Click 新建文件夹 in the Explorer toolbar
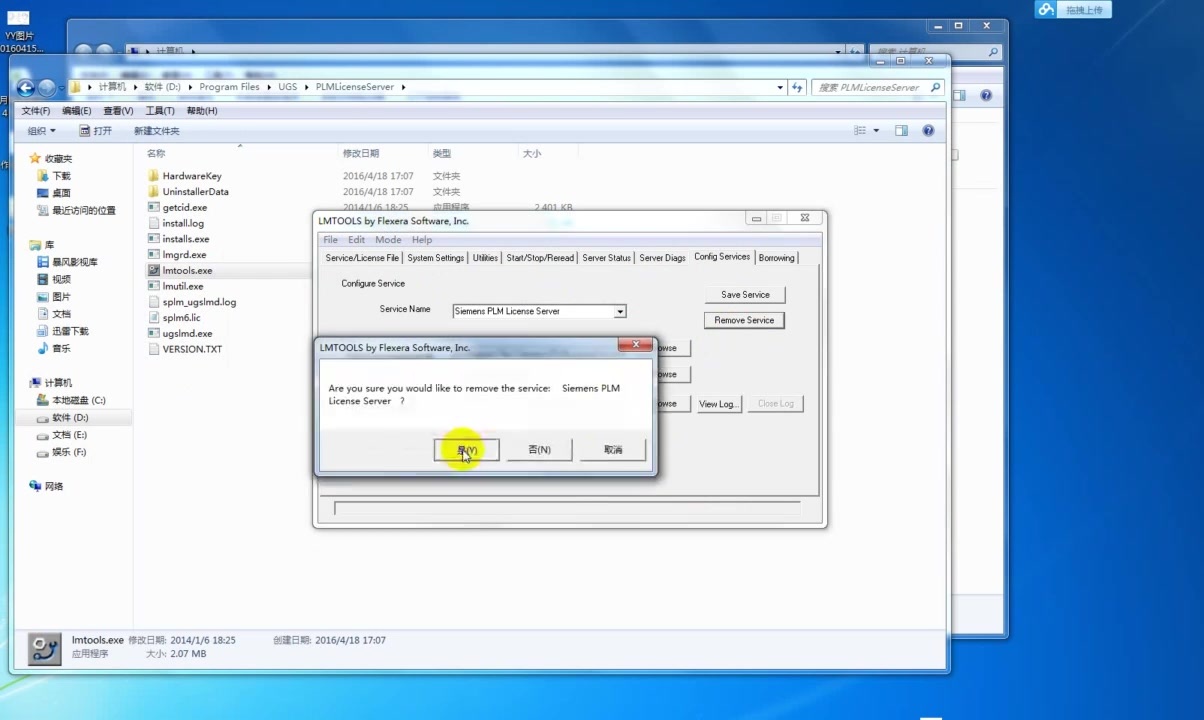 pos(157,131)
